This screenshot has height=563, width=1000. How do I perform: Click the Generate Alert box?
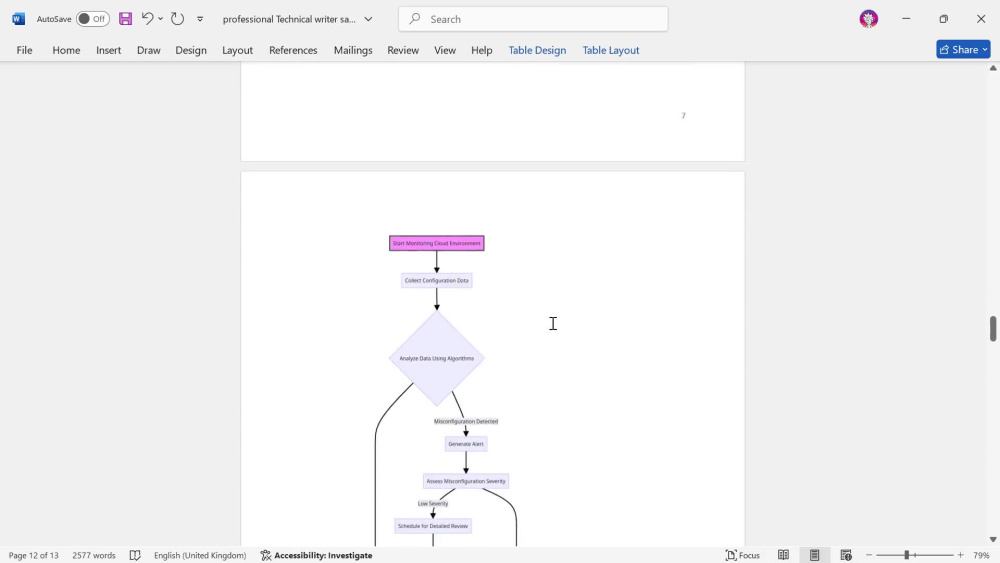click(466, 444)
